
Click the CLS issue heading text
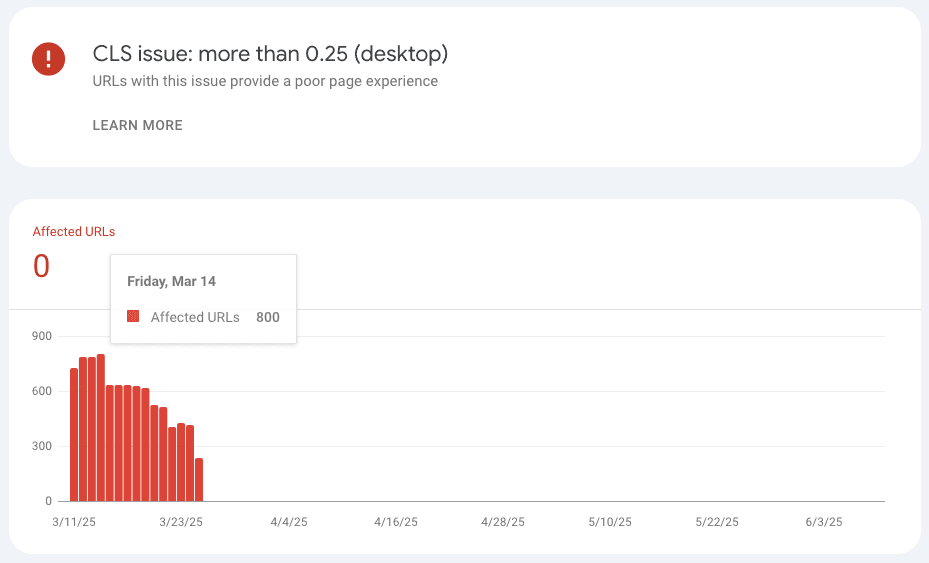(x=270, y=53)
